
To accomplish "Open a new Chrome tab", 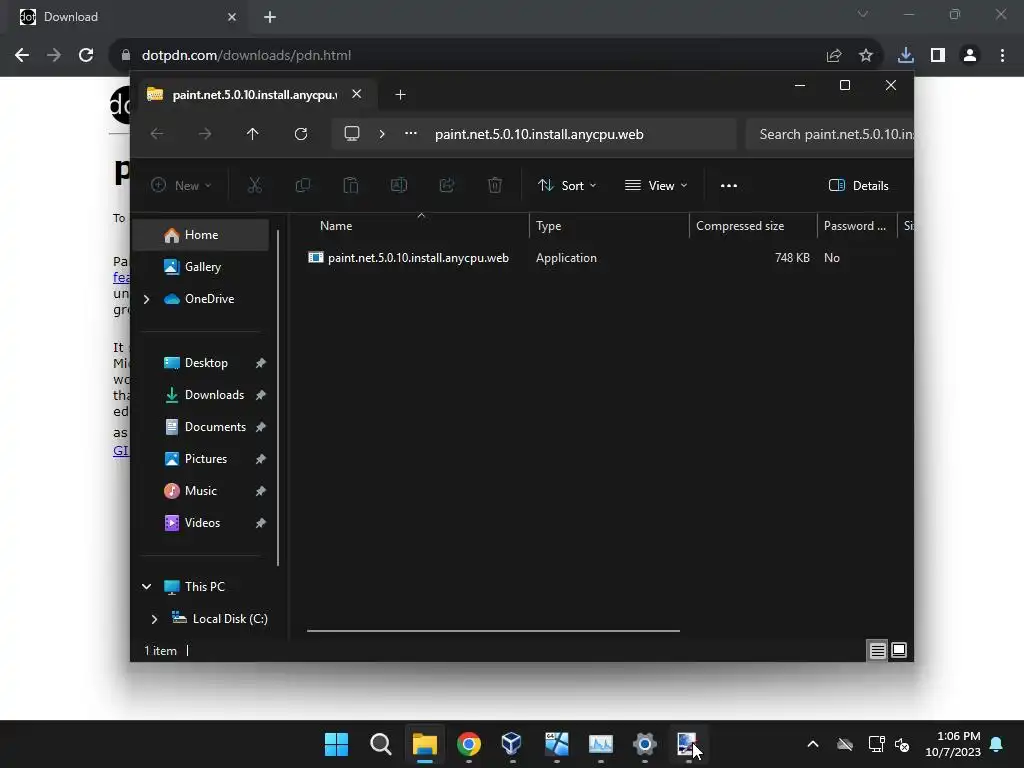I will coord(270,17).
